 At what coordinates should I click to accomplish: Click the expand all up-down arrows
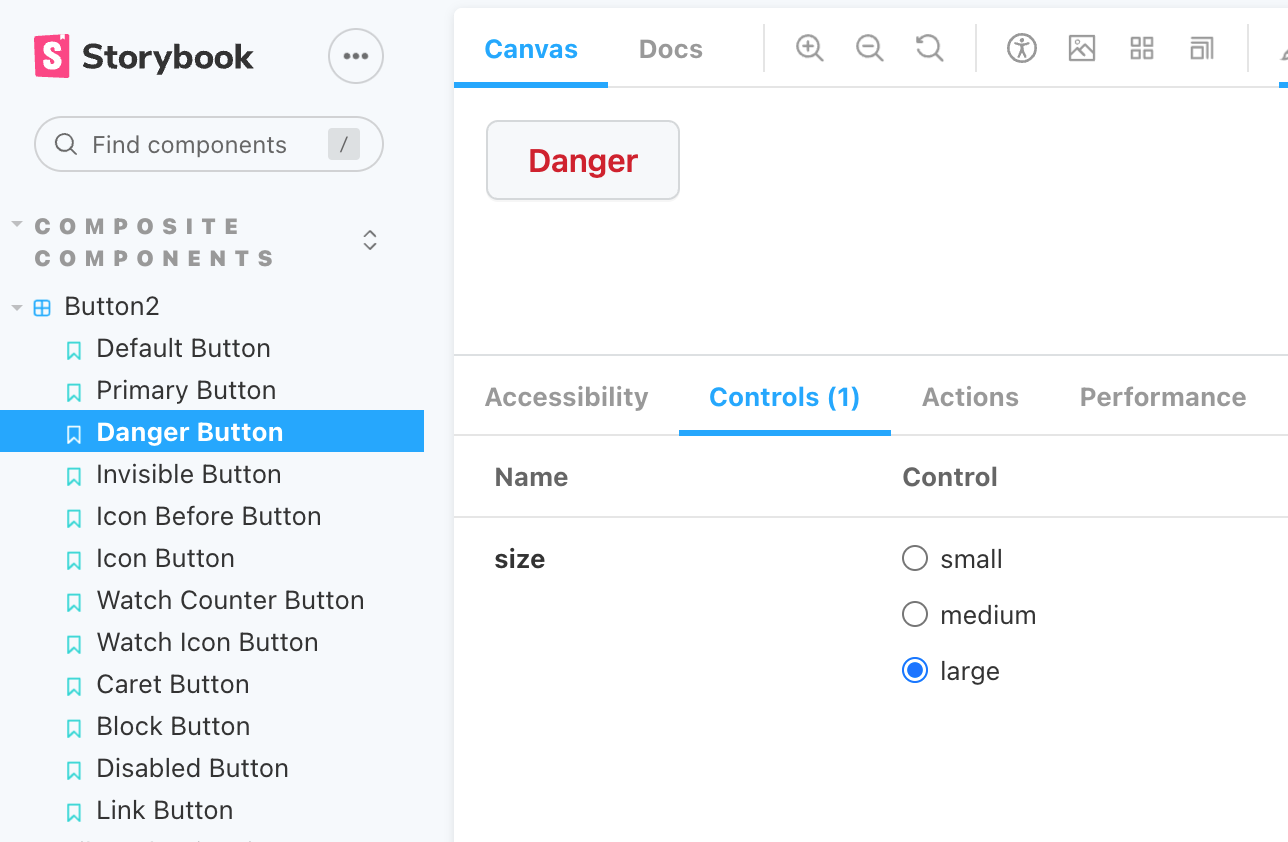(370, 240)
